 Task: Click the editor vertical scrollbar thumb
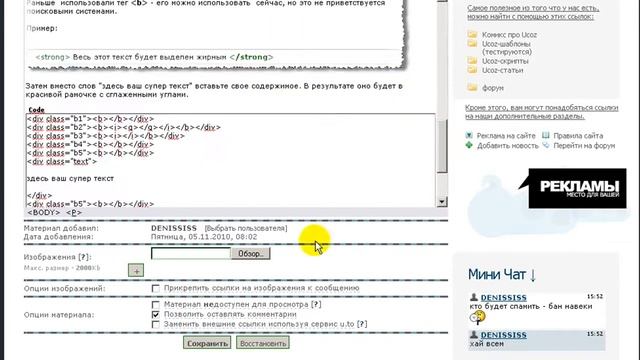(x=442, y=146)
